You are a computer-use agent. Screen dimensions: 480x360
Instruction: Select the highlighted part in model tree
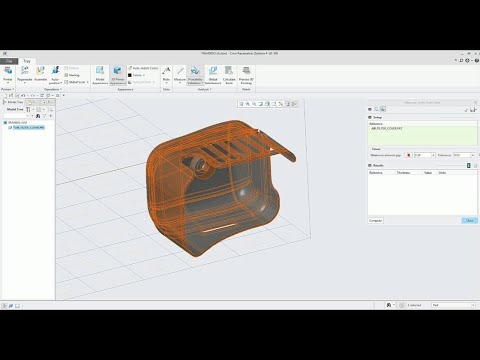click(x=27, y=127)
